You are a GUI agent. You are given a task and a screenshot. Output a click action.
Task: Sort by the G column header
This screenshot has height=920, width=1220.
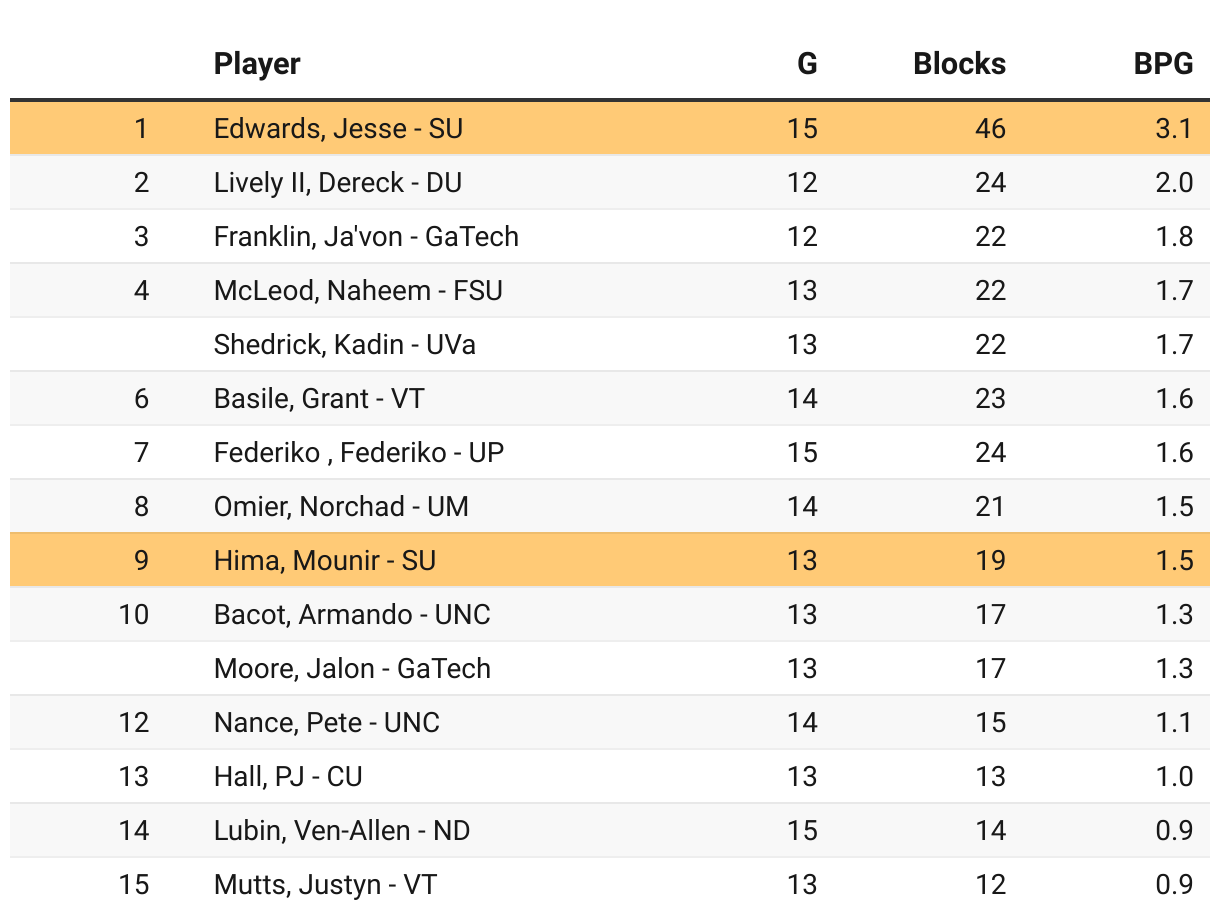tap(806, 64)
